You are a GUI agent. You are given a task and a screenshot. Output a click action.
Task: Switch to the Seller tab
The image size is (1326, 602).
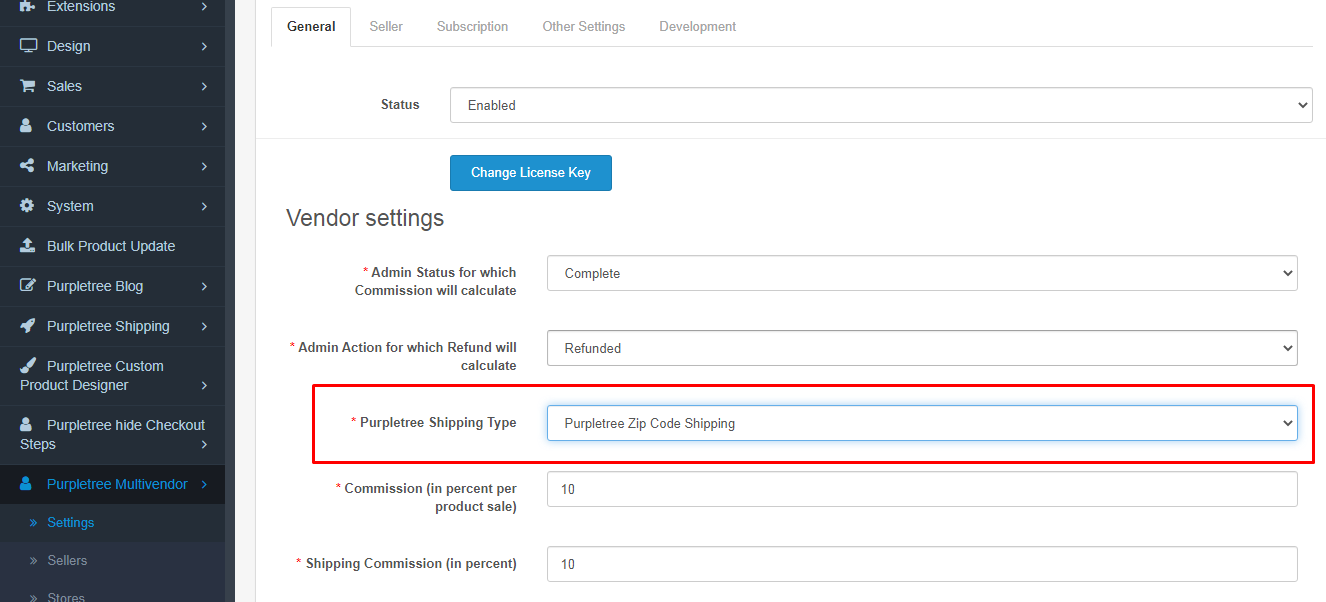pyautogui.click(x=386, y=27)
